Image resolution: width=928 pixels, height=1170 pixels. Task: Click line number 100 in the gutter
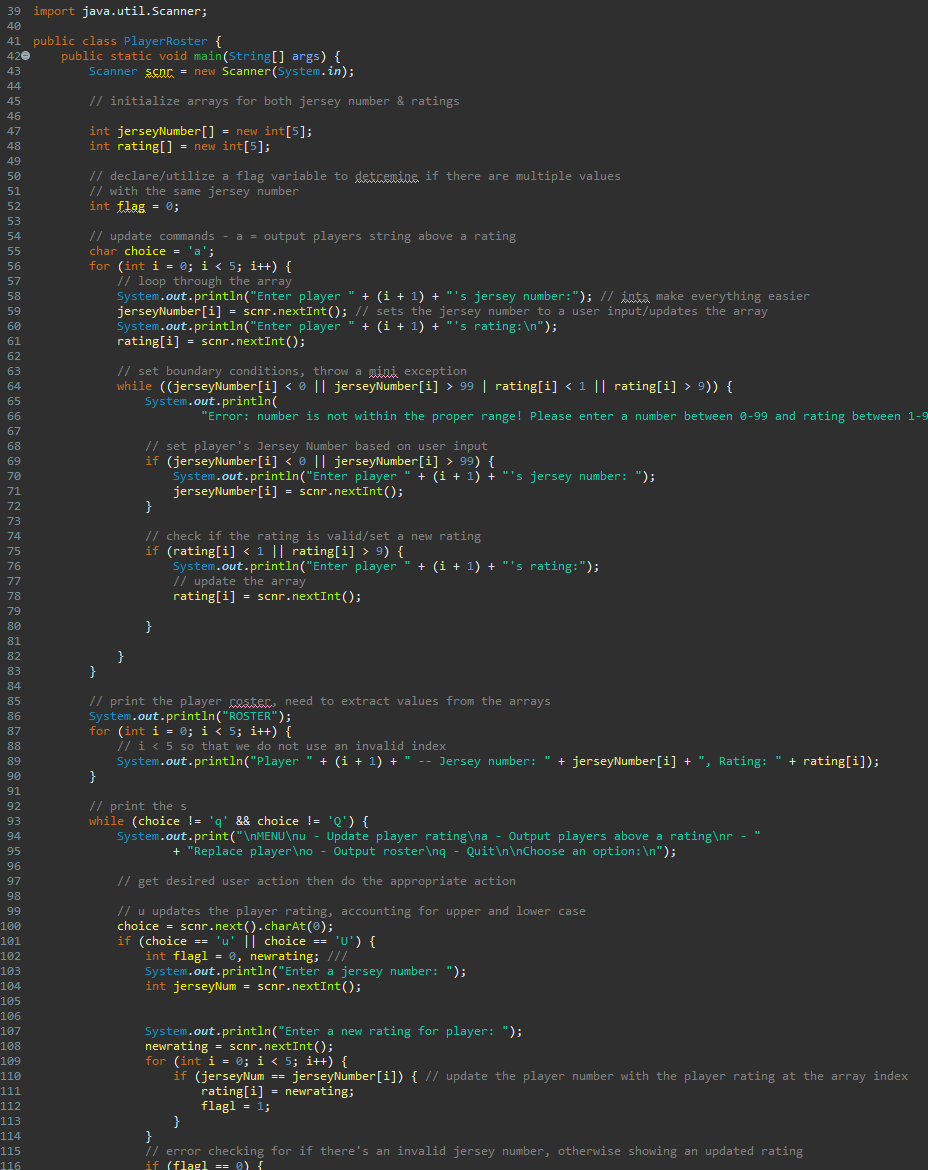click(x=11, y=927)
